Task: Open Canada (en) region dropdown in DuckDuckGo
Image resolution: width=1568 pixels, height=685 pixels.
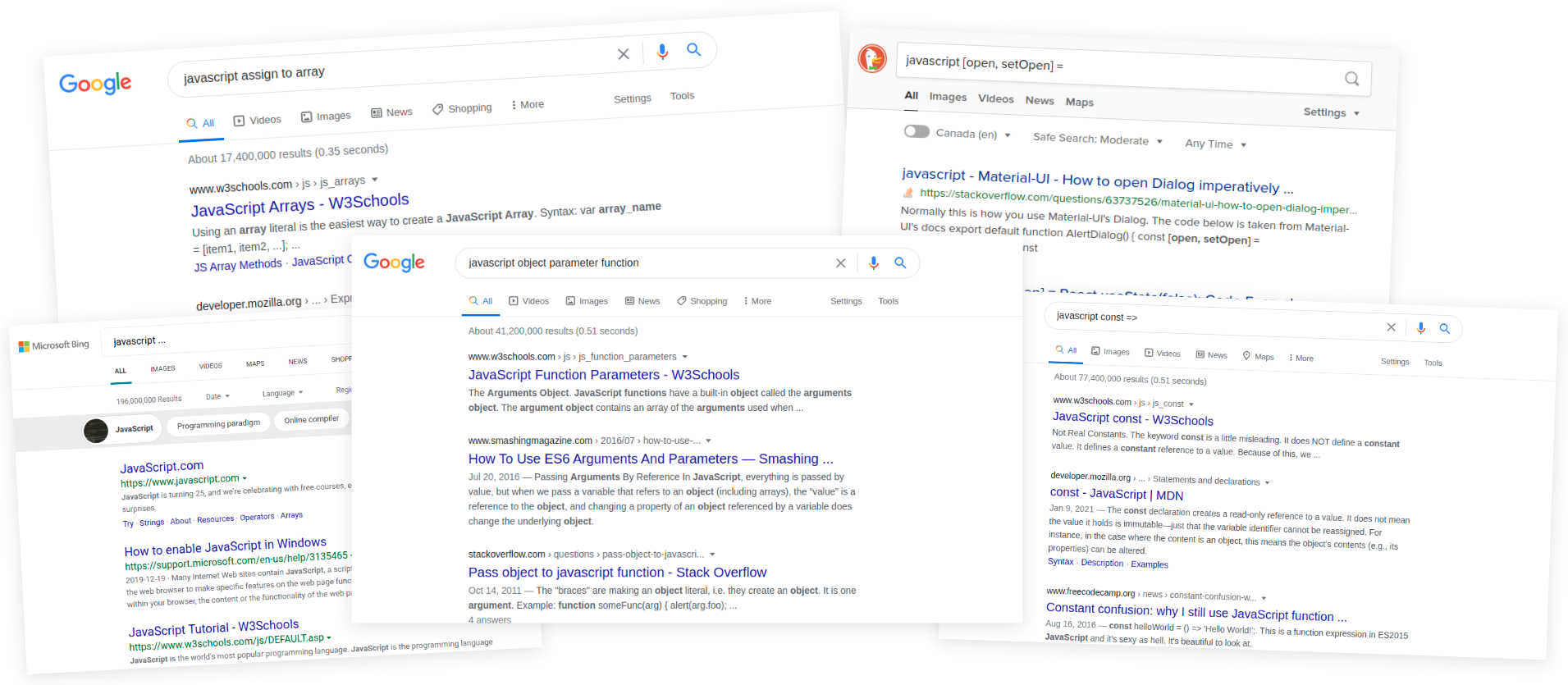Action: (x=973, y=134)
